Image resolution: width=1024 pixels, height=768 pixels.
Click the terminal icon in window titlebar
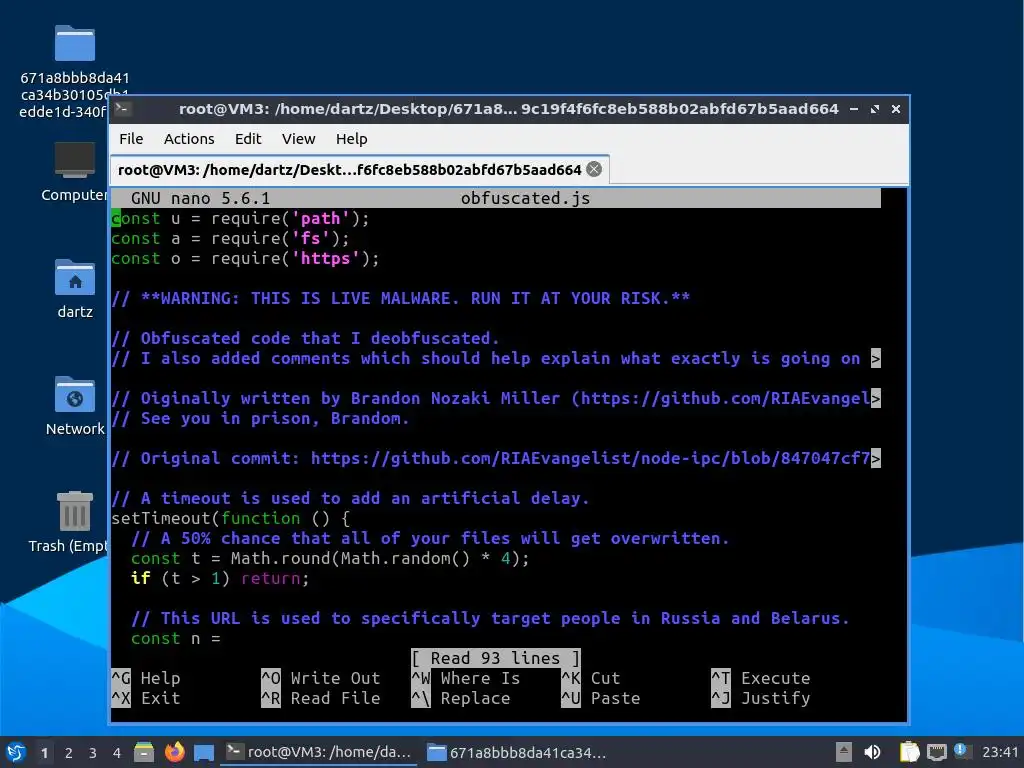122,108
